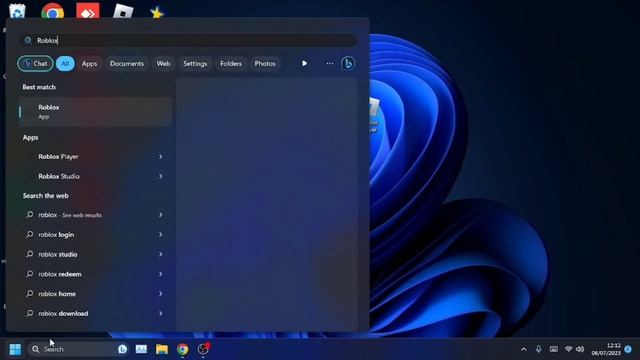Open the clock and date 06/07/2023
The height and width of the screenshot is (360, 640).
click(x=606, y=349)
